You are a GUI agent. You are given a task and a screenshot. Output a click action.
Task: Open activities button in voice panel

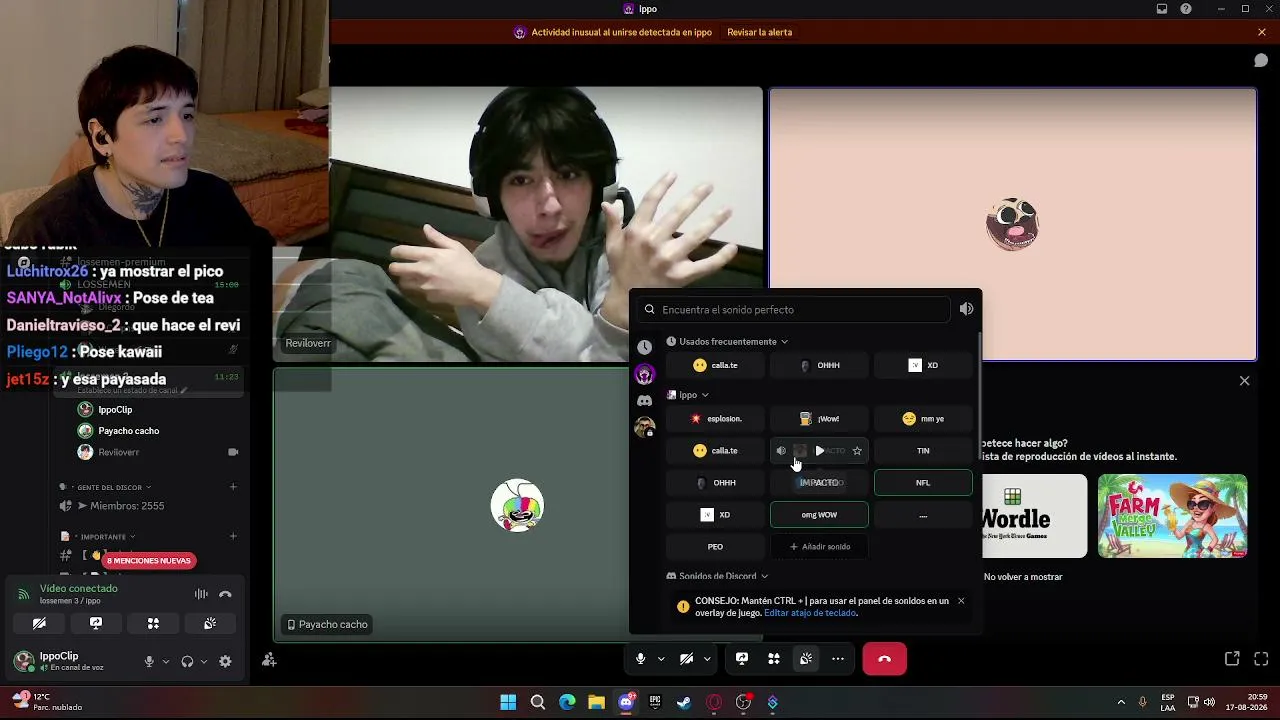[x=153, y=623]
